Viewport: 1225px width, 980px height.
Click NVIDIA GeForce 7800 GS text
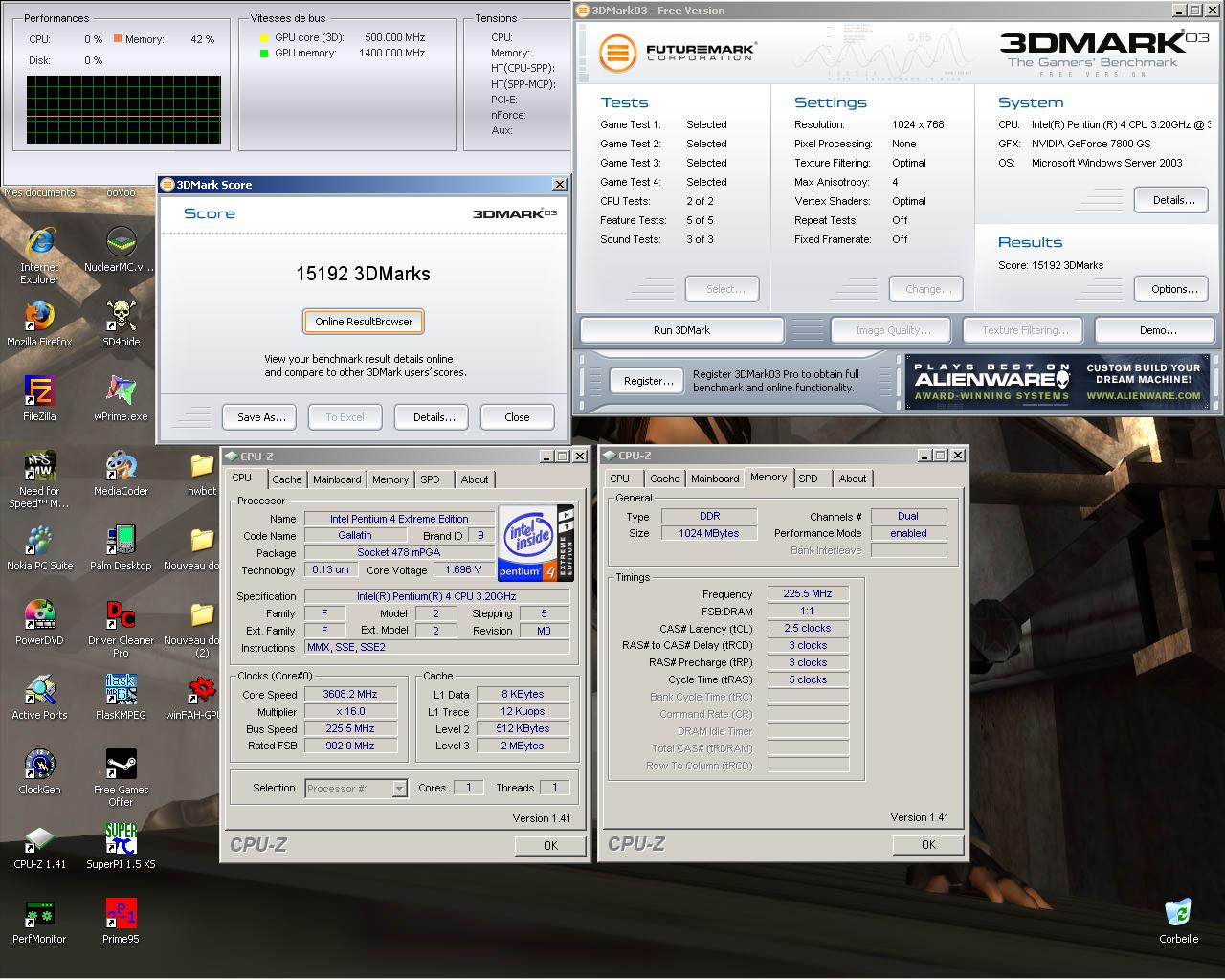(x=1091, y=144)
